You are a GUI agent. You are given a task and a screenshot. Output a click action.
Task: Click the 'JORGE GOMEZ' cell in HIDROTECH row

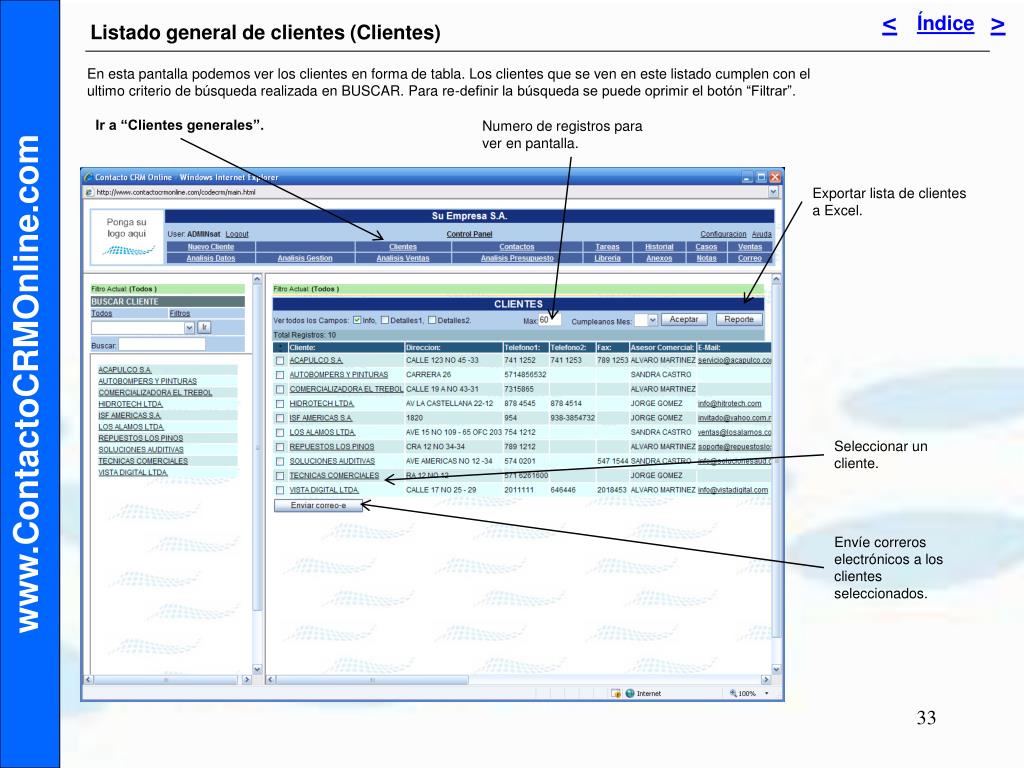point(656,404)
